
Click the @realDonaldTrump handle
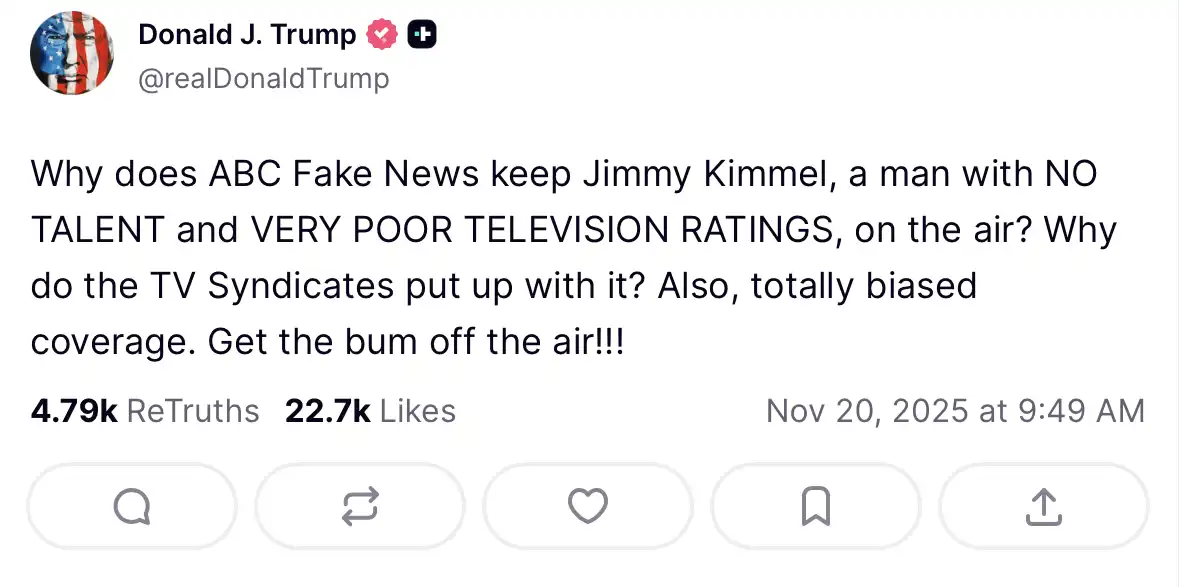(263, 78)
